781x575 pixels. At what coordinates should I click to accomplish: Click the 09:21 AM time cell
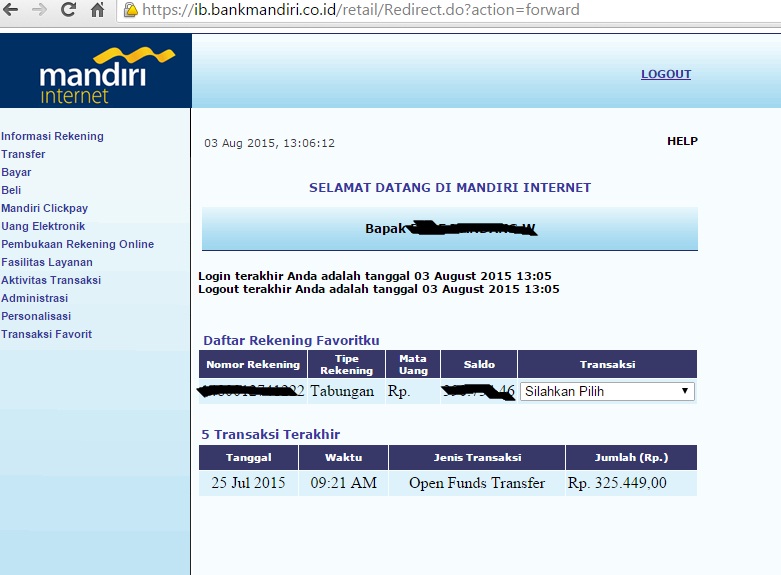click(344, 483)
